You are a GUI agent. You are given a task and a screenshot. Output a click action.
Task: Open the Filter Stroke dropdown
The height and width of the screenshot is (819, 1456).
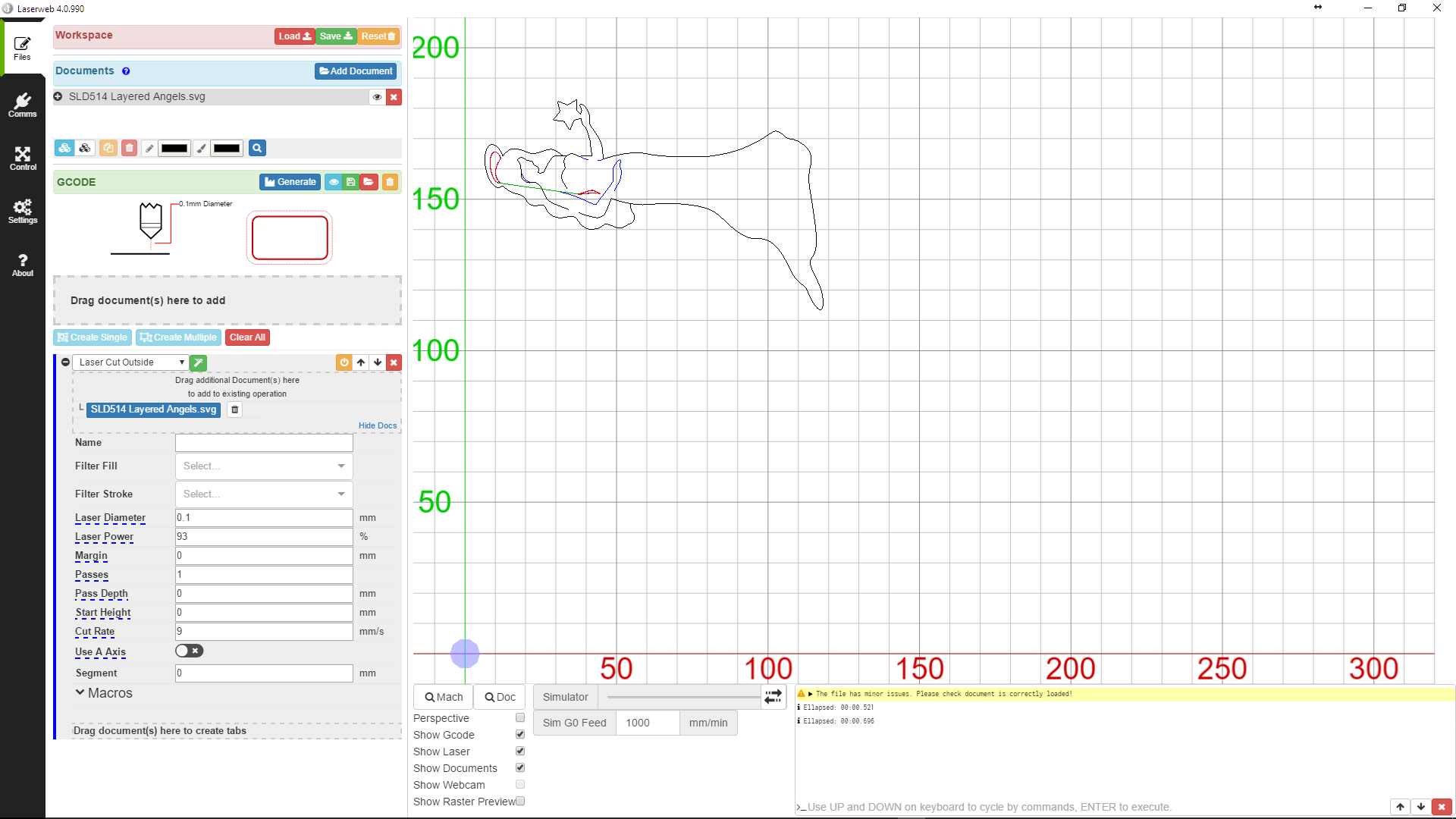264,494
